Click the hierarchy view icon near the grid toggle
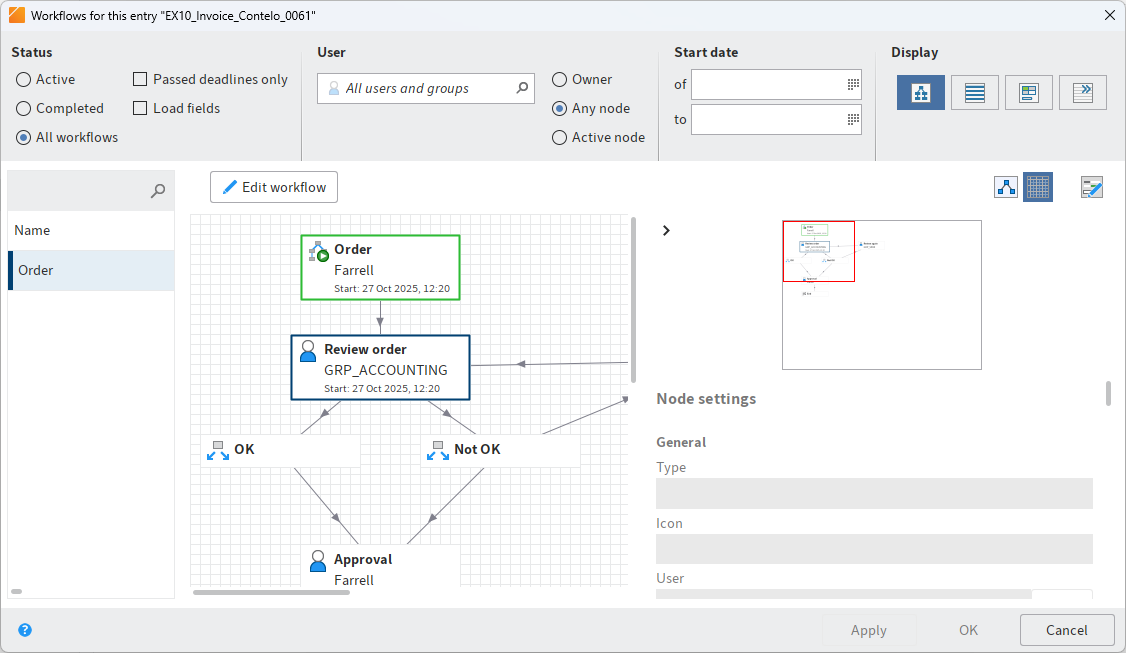1126x653 pixels. tap(1006, 187)
